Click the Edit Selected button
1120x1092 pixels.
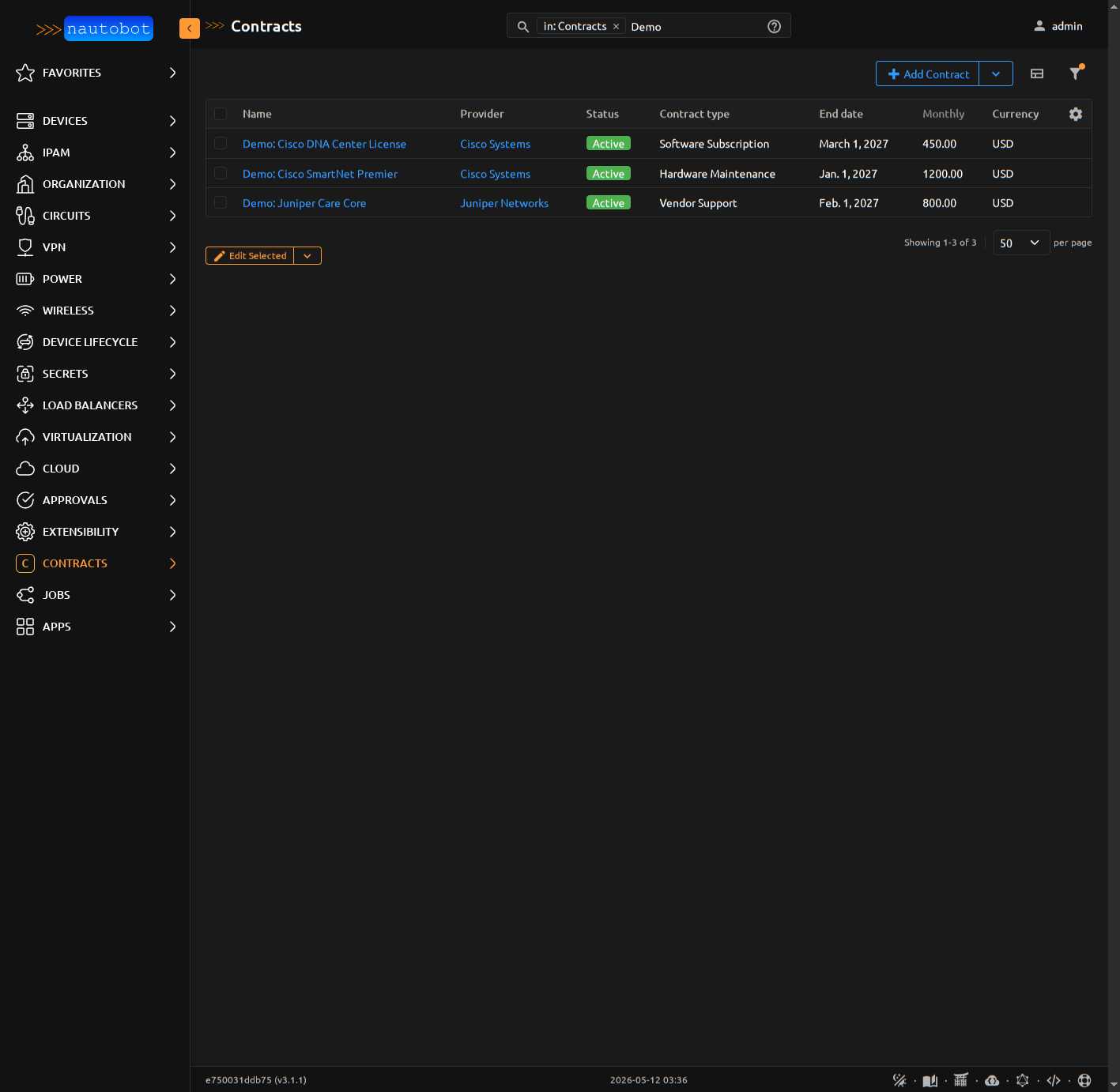(x=250, y=256)
